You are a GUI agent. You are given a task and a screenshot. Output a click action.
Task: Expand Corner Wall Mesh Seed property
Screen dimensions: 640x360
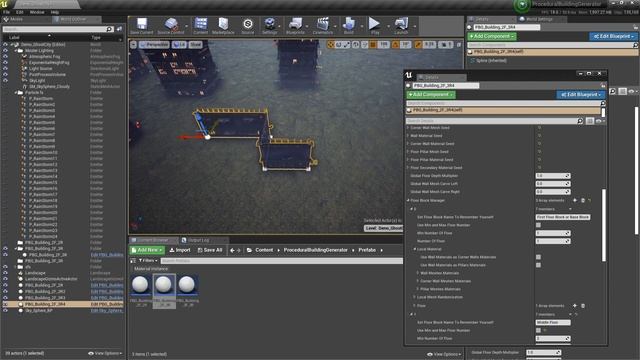pyautogui.click(x=408, y=128)
